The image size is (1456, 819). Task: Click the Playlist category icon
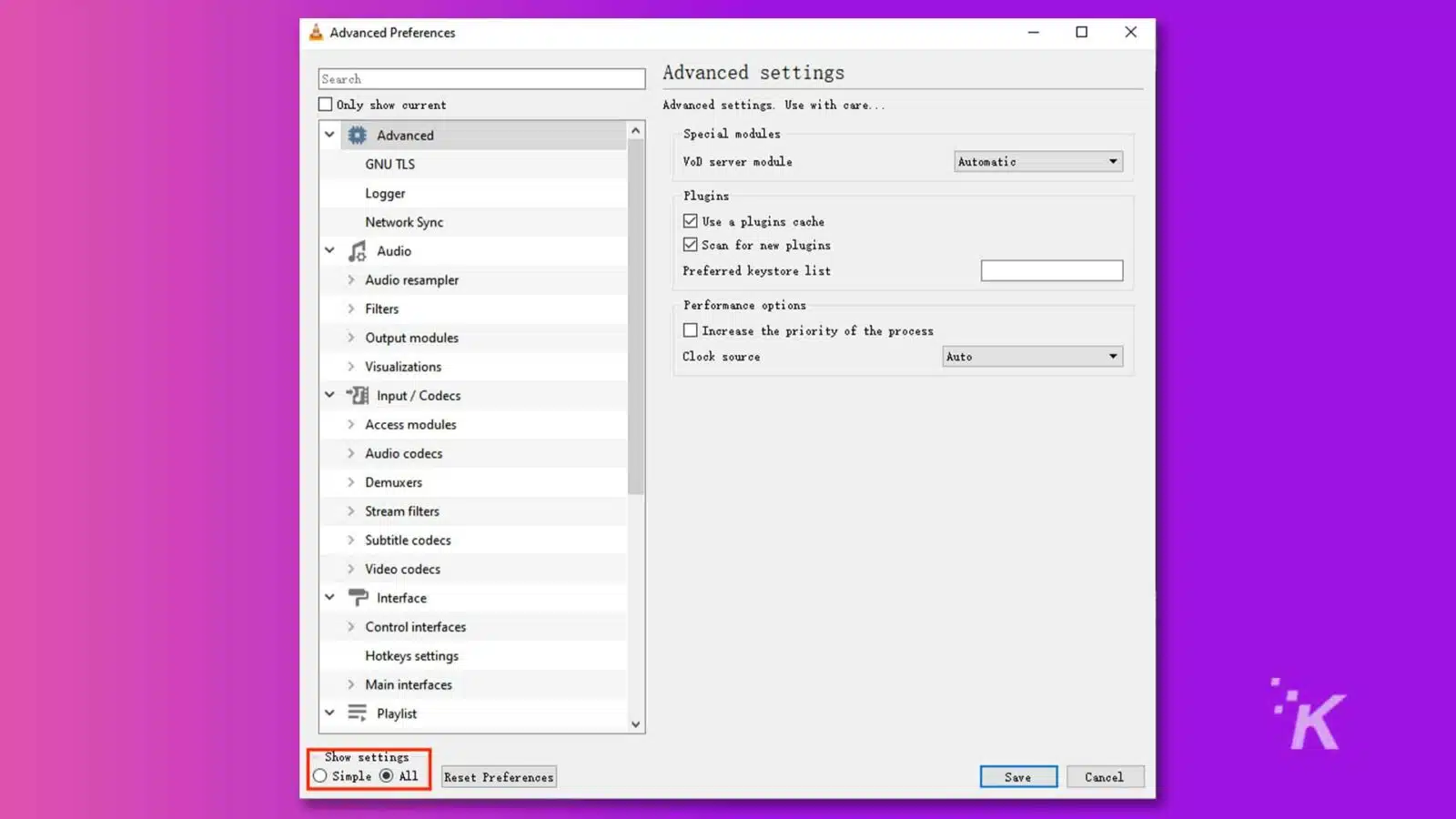click(356, 713)
